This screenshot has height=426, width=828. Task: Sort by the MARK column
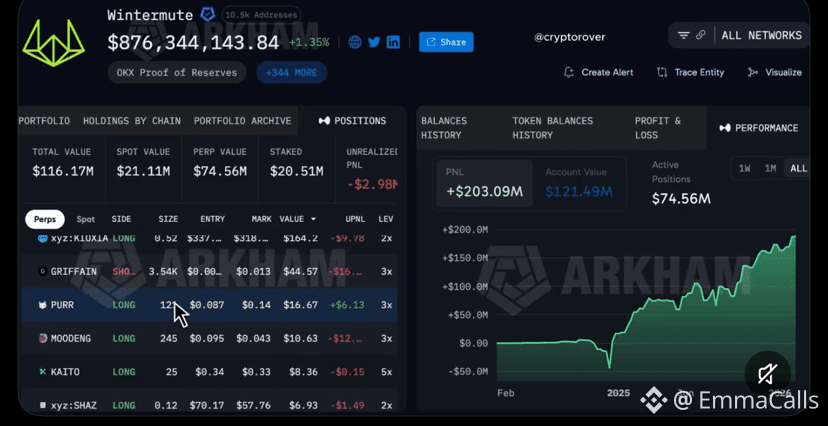coord(261,219)
